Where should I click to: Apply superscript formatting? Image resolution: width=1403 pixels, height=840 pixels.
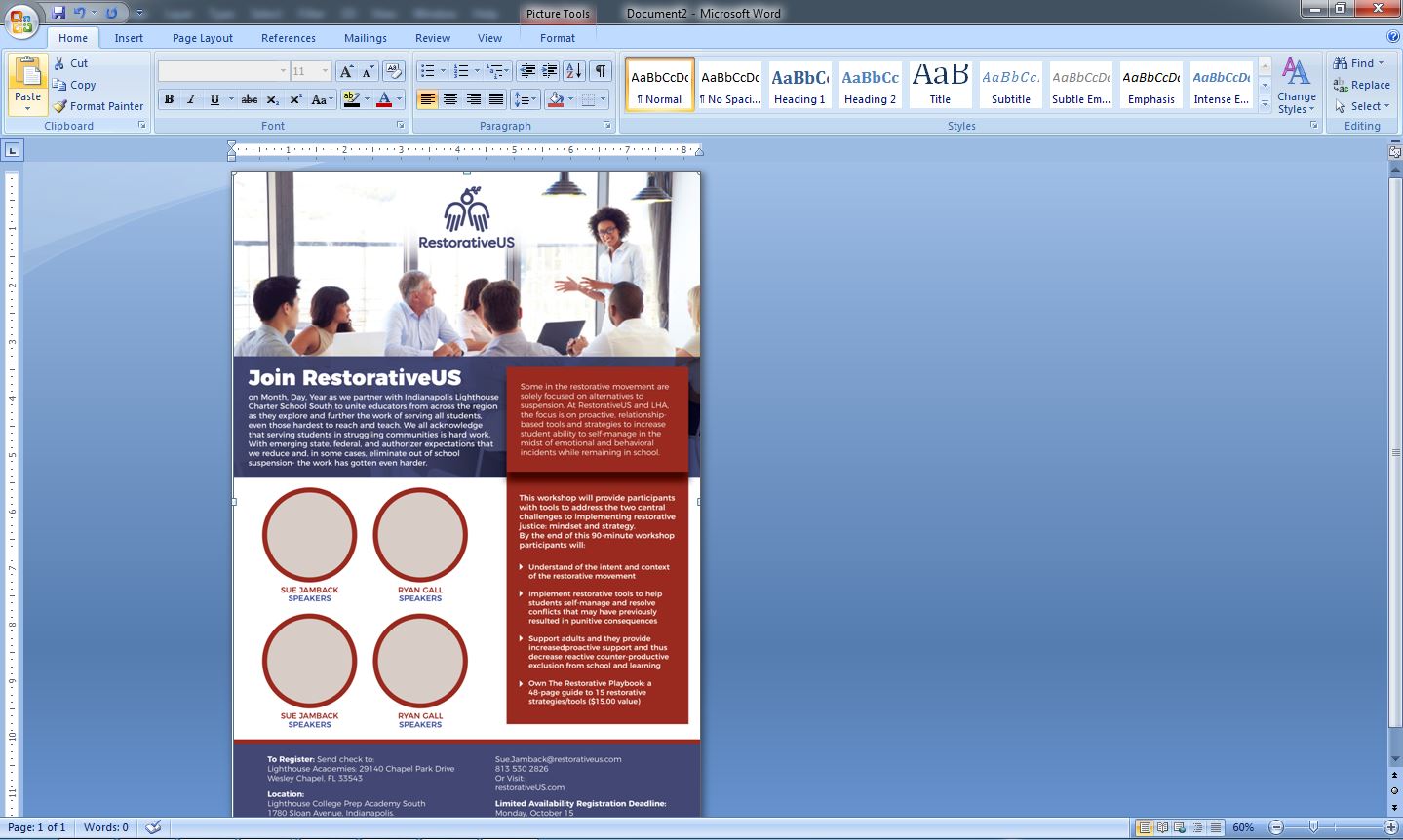click(295, 100)
